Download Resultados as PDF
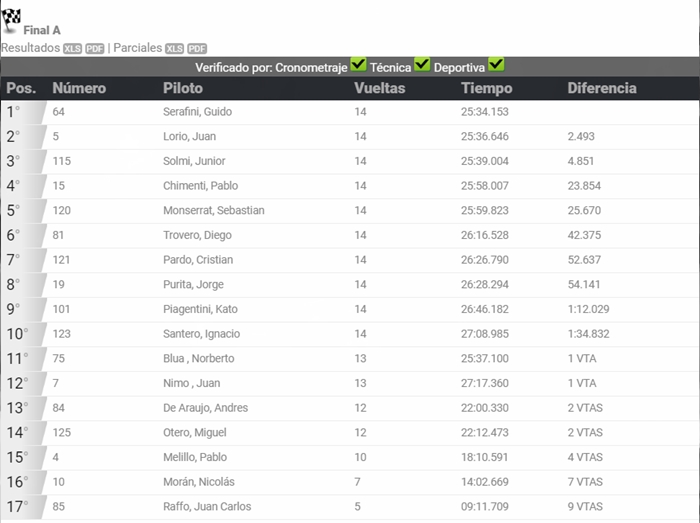Screen dimensions: 700x523 95,48
